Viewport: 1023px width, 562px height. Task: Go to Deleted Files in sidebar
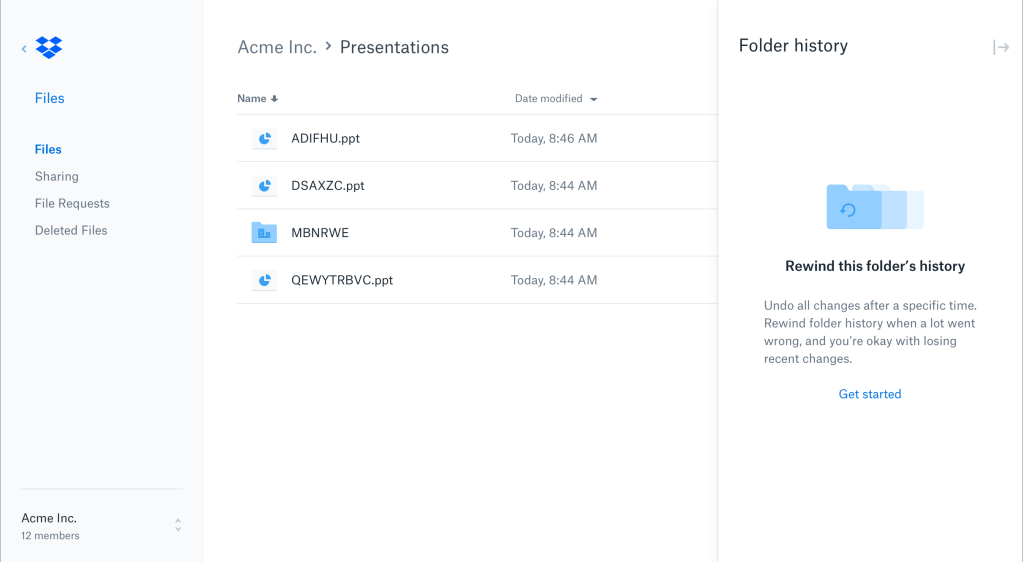click(x=71, y=230)
